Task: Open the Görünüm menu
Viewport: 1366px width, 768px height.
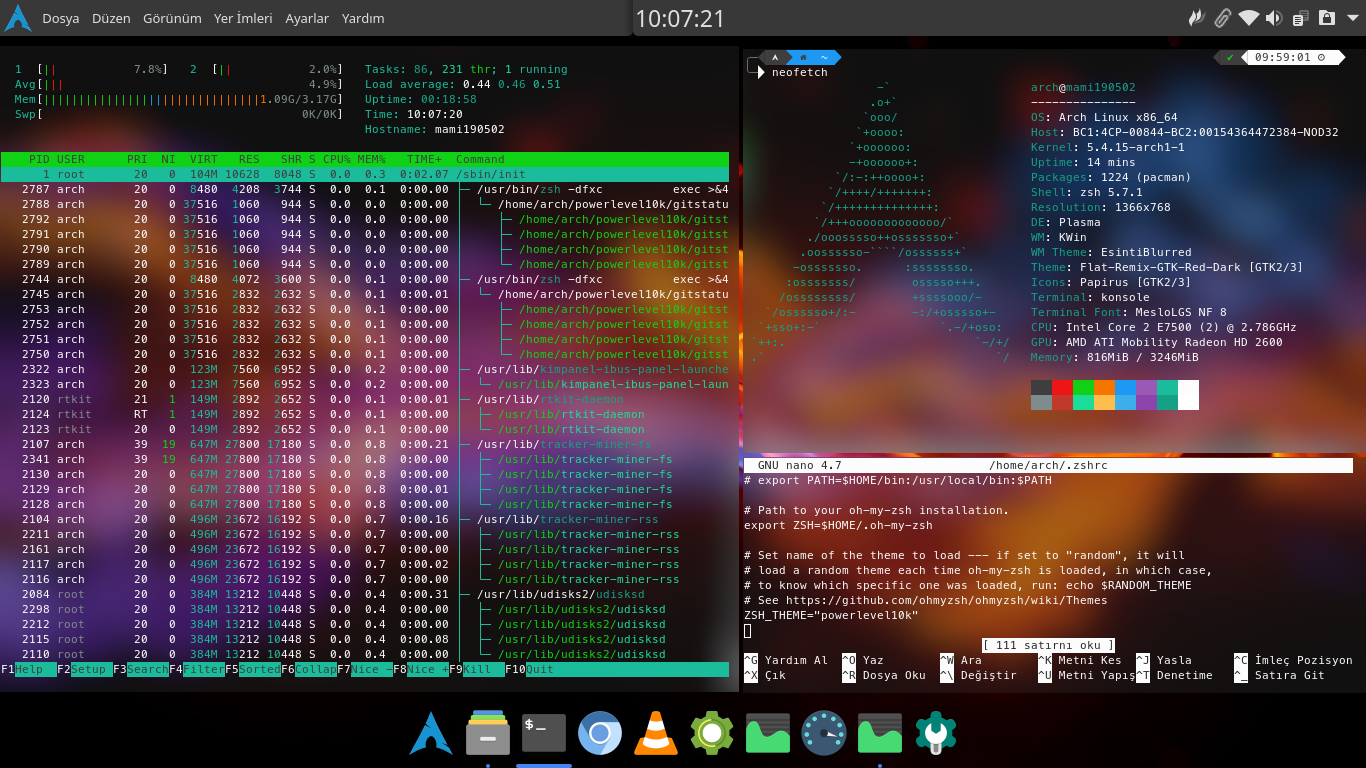Action: (172, 18)
